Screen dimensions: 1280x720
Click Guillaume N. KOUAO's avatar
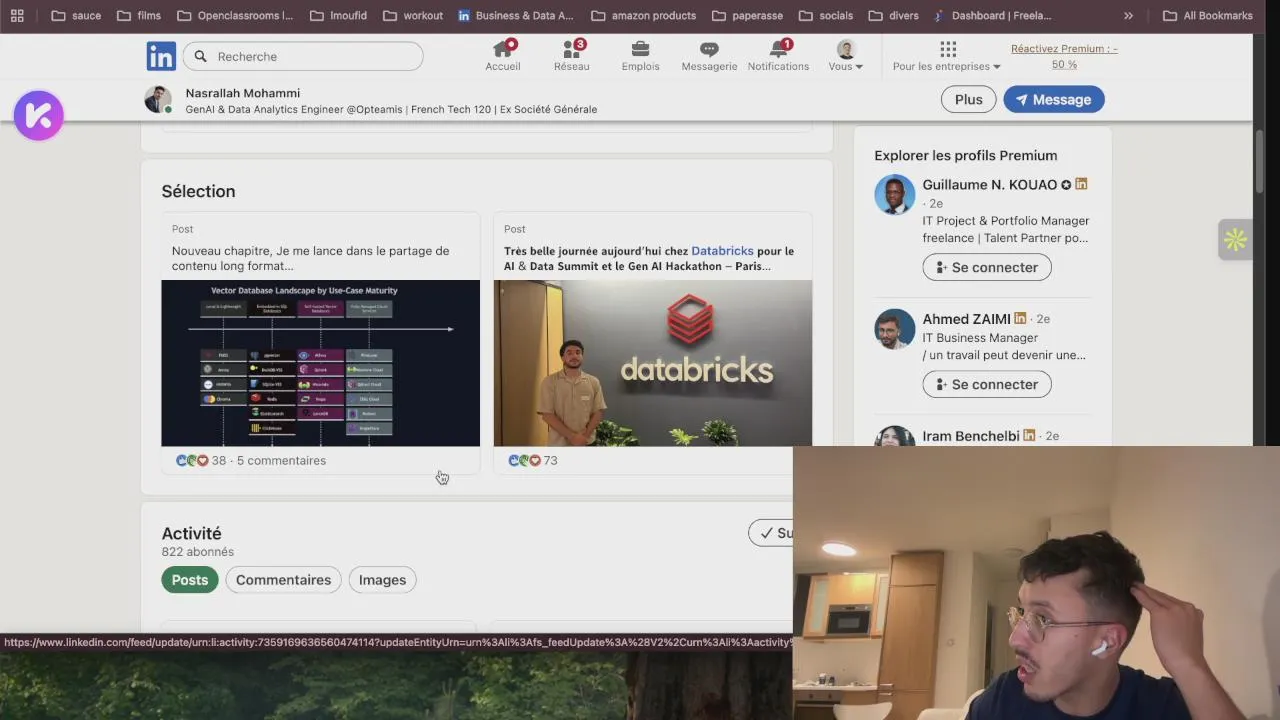tap(894, 195)
